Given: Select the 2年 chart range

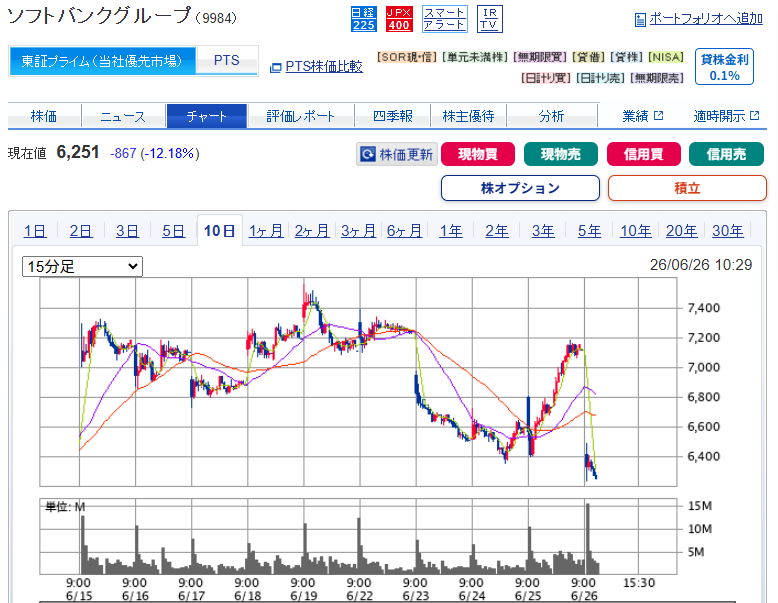Looking at the screenshot, I should tap(497, 231).
